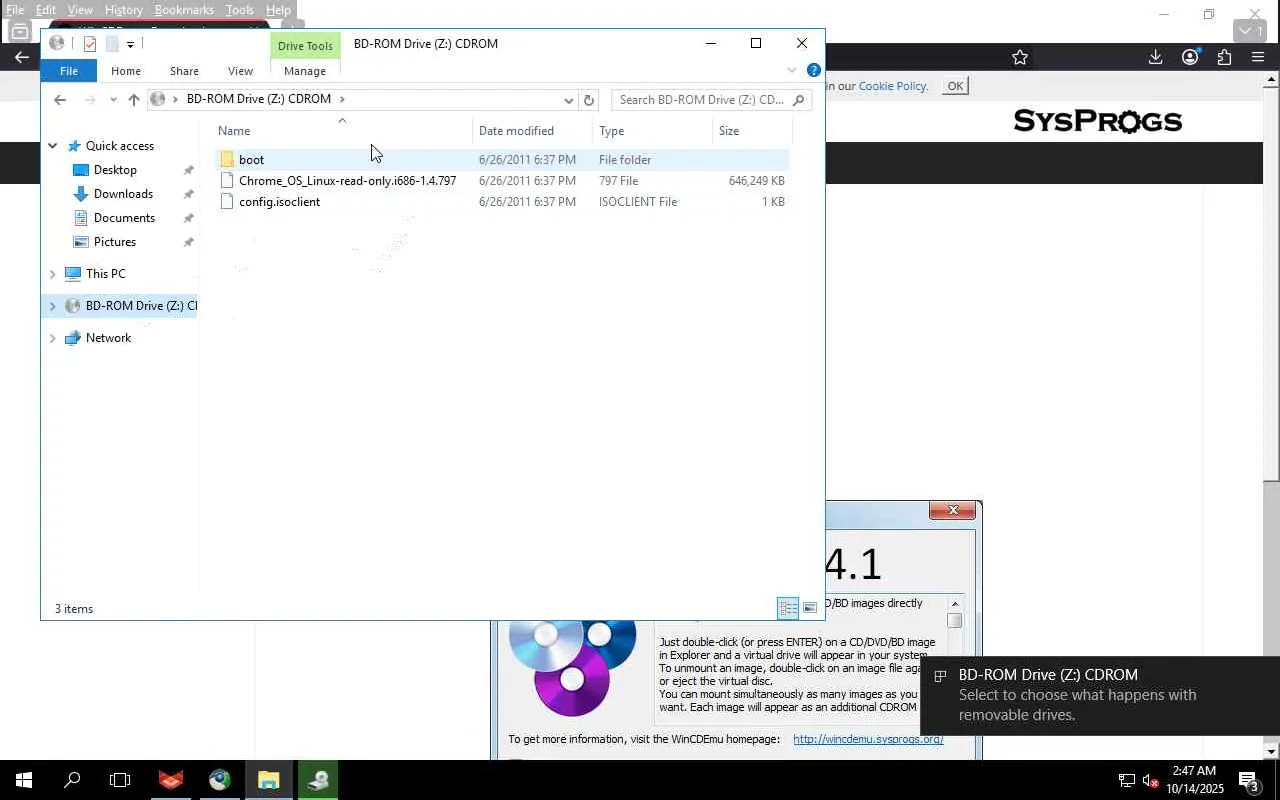Select BD-ROM Drive (Z:) in navigation pane
This screenshot has width=1280, height=800.
pos(130,306)
